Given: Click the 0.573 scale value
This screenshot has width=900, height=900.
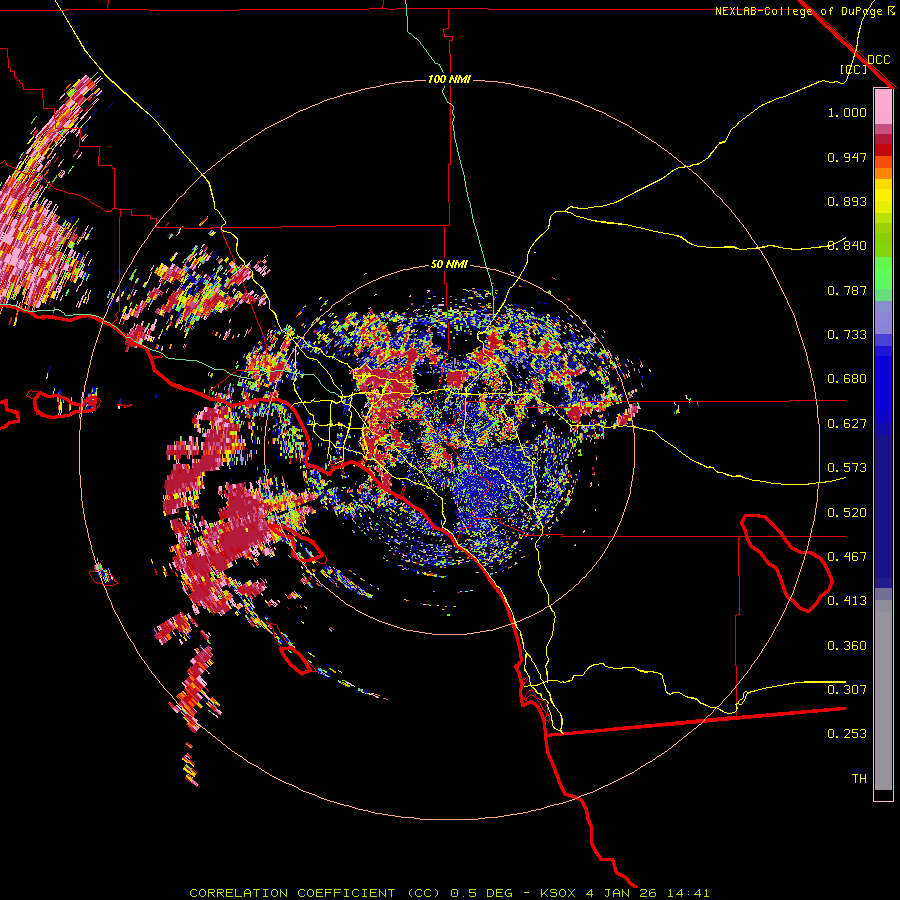Looking at the screenshot, I should click(x=847, y=468).
